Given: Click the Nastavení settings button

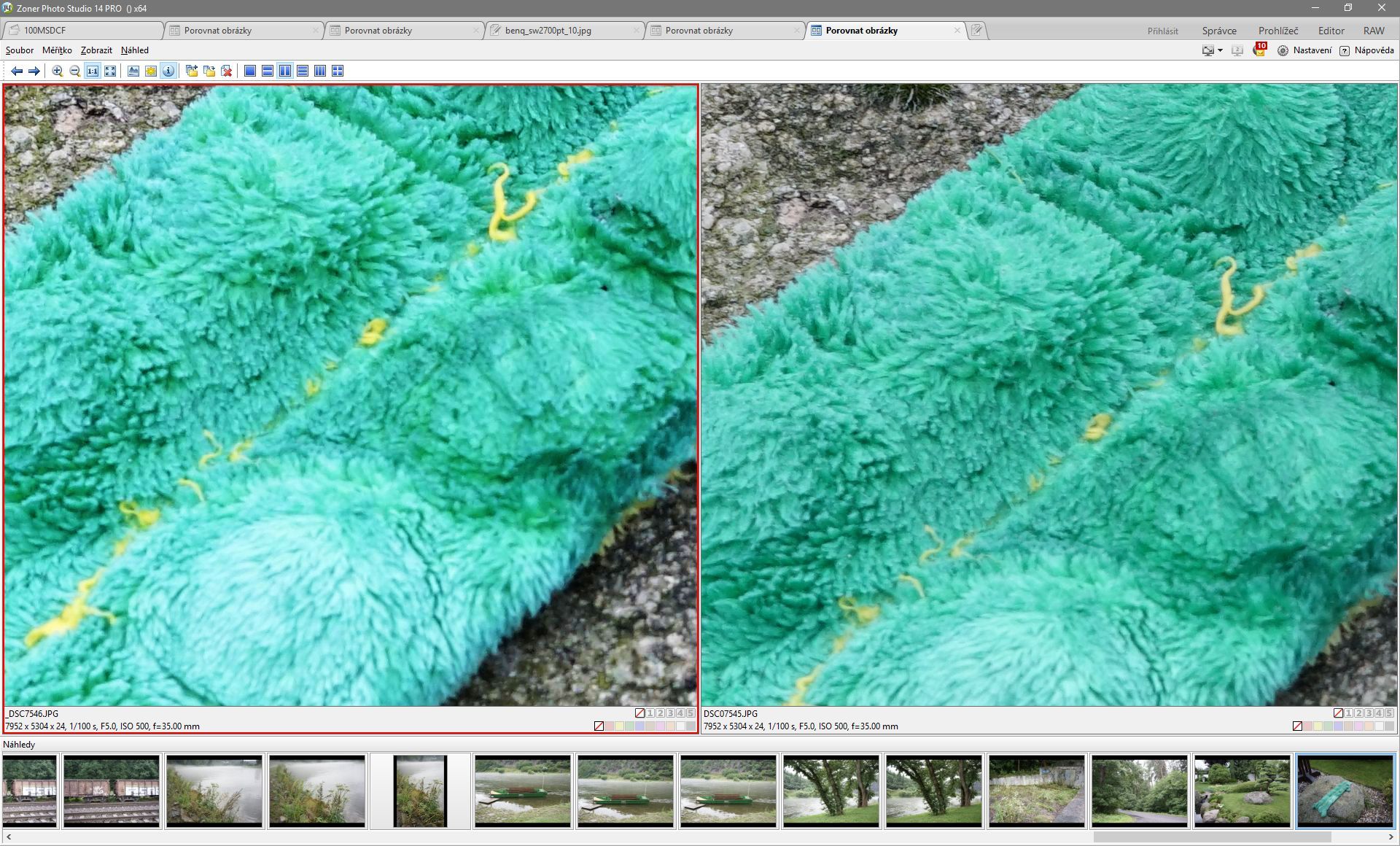Looking at the screenshot, I should point(1304,50).
